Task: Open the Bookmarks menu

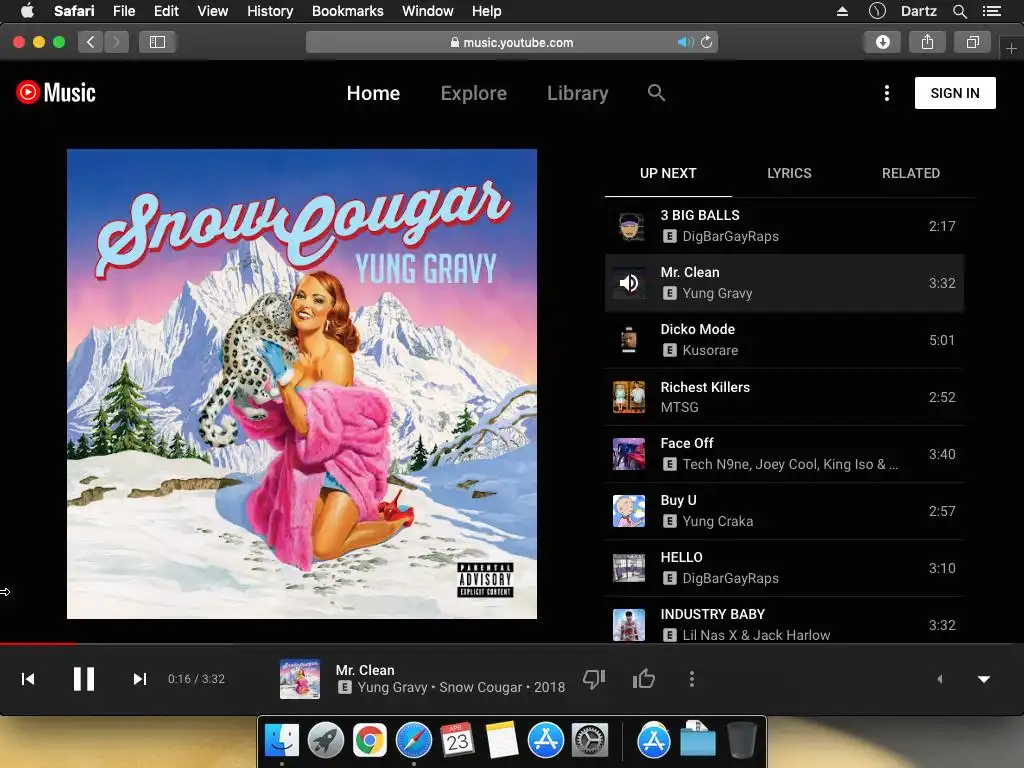Action: click(347, 11)
